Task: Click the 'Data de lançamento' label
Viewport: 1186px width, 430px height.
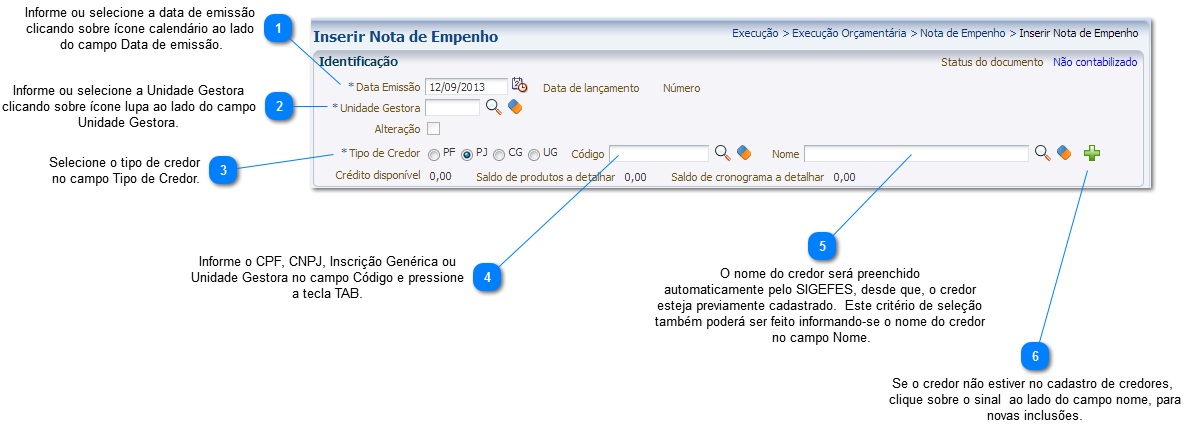Action: point(591,88)
